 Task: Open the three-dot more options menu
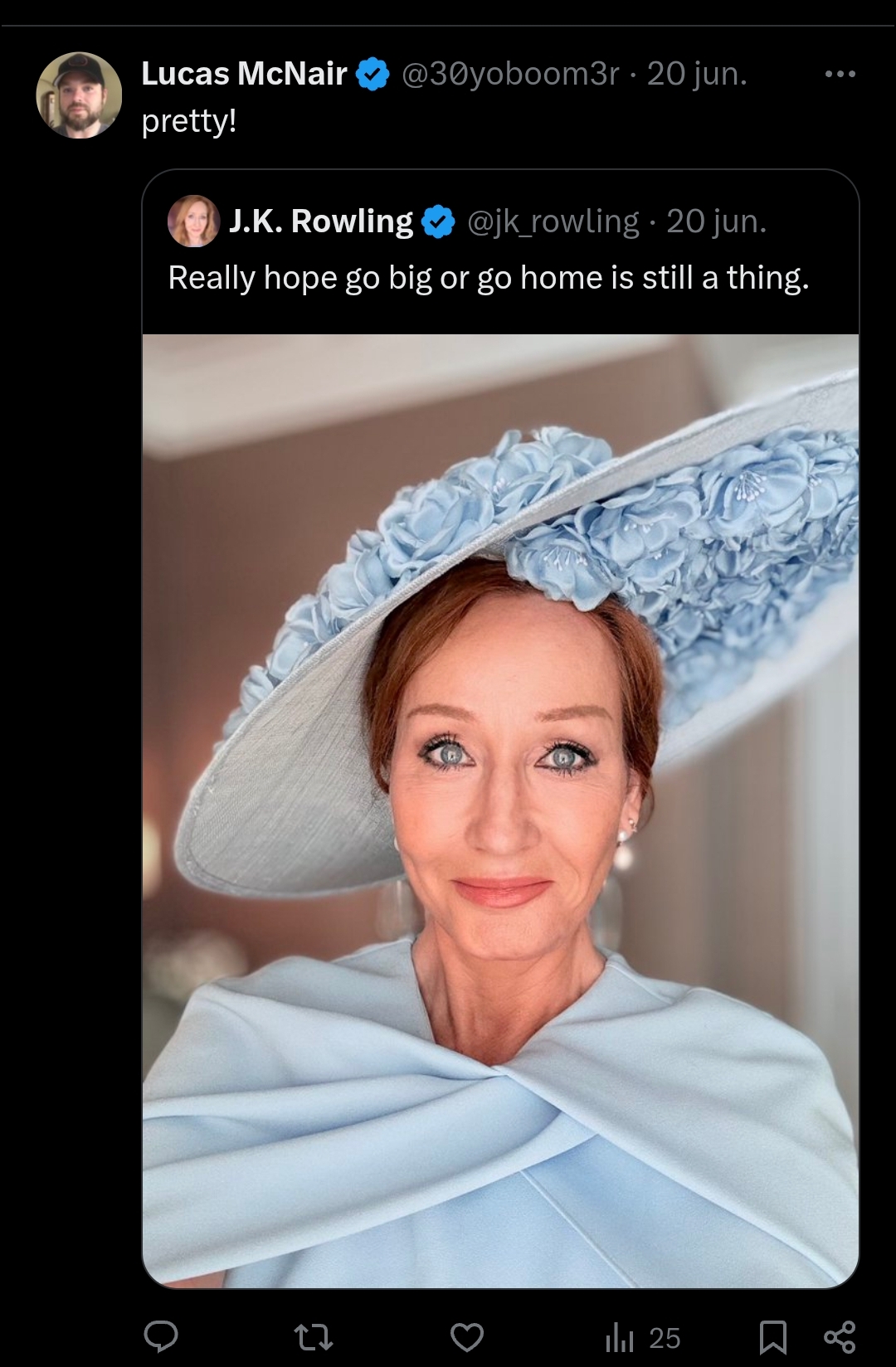pos(840,75)
